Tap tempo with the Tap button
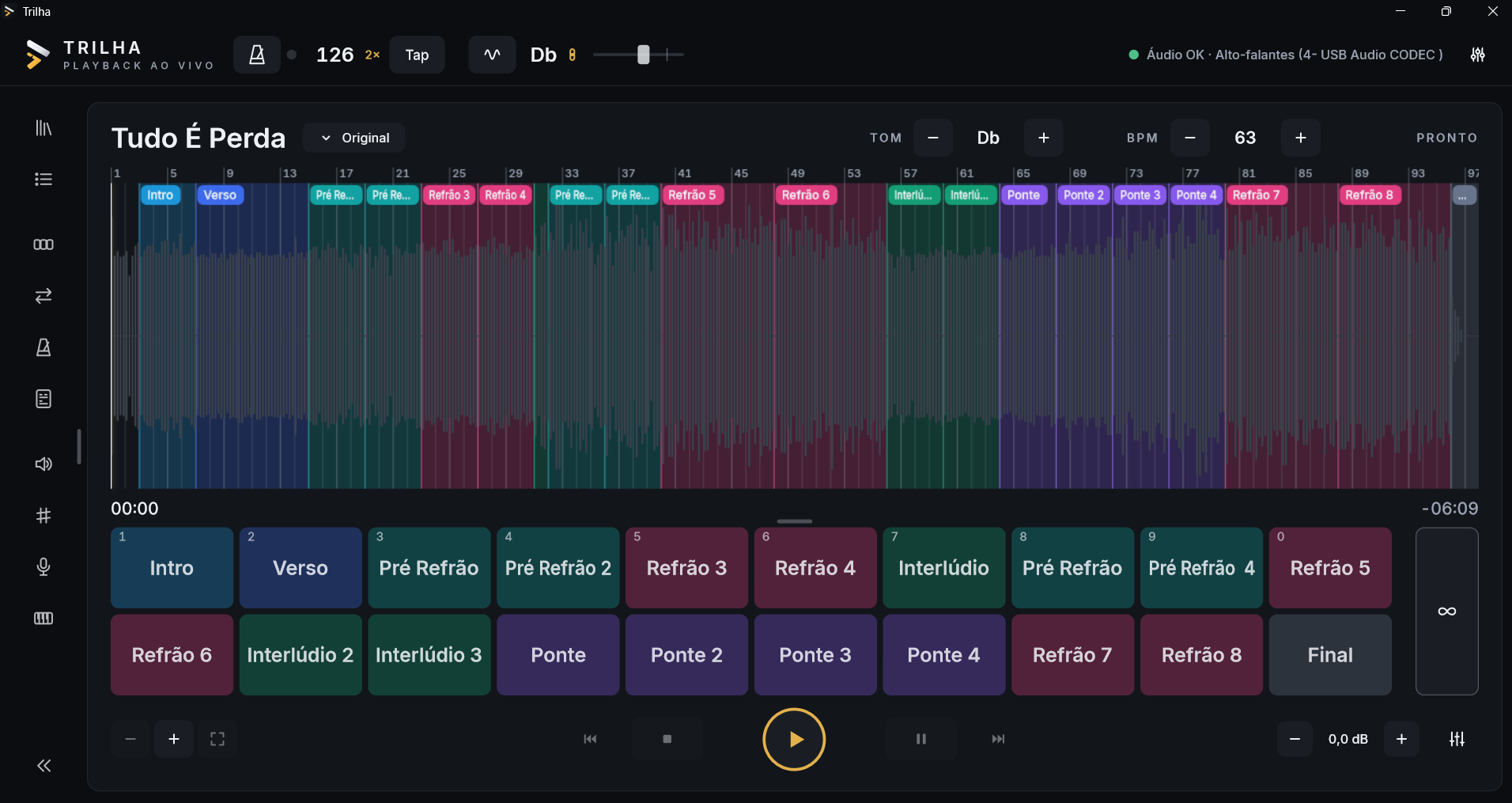The width and height of the screenshot is (1512, 803). coord(417,55)
